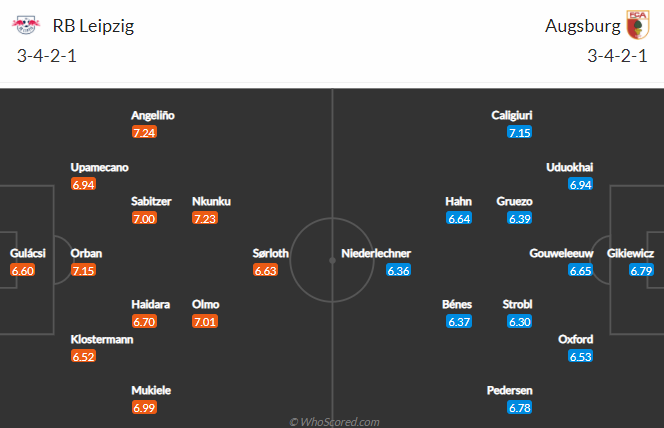Select Mukiele's 6.99 rating badge
The height and width of the screenshot is (428, 664).
[144, 408]
